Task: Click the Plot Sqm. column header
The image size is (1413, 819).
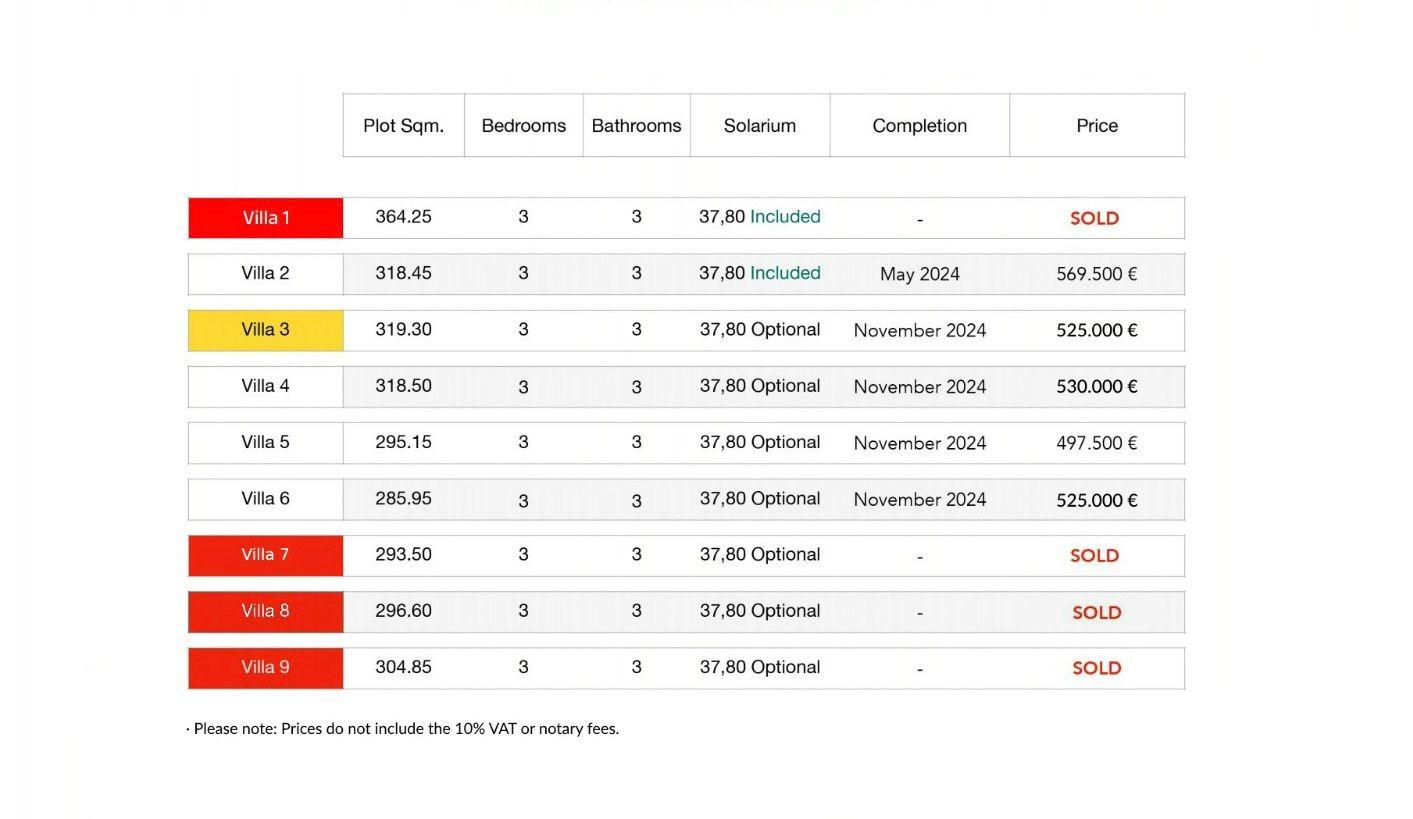Action: 404,126
